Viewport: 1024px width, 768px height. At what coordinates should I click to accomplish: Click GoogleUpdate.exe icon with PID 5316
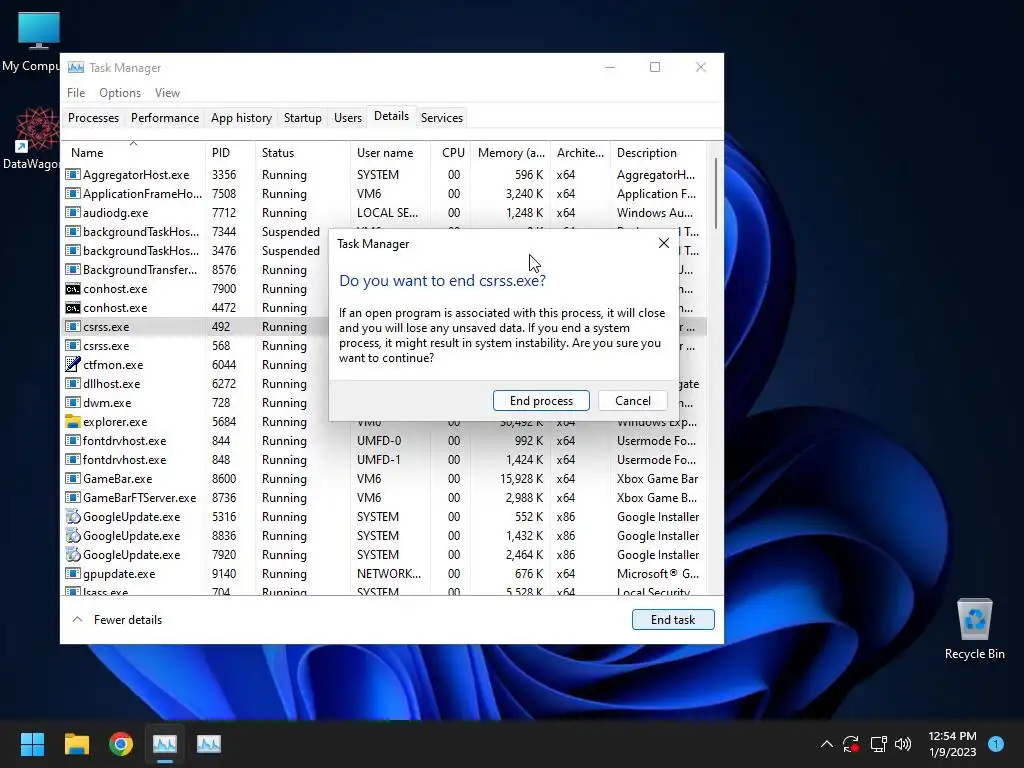click(x=72, y=517)
